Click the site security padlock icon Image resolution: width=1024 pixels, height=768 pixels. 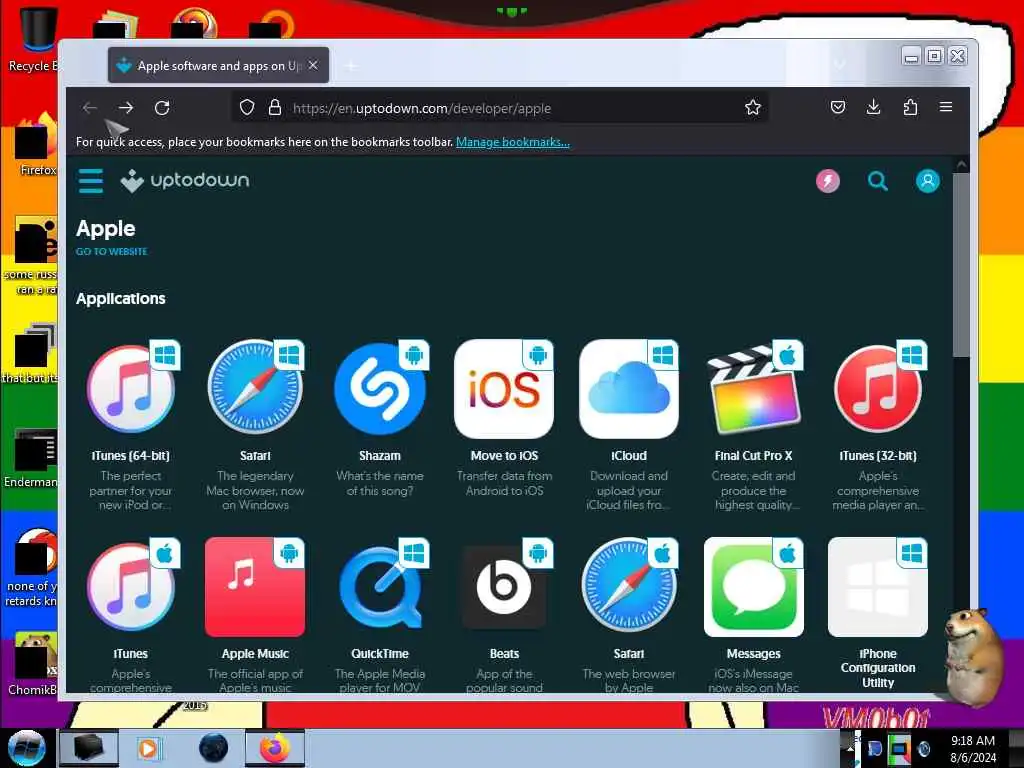pyautogui.click(x=275, y=107)
